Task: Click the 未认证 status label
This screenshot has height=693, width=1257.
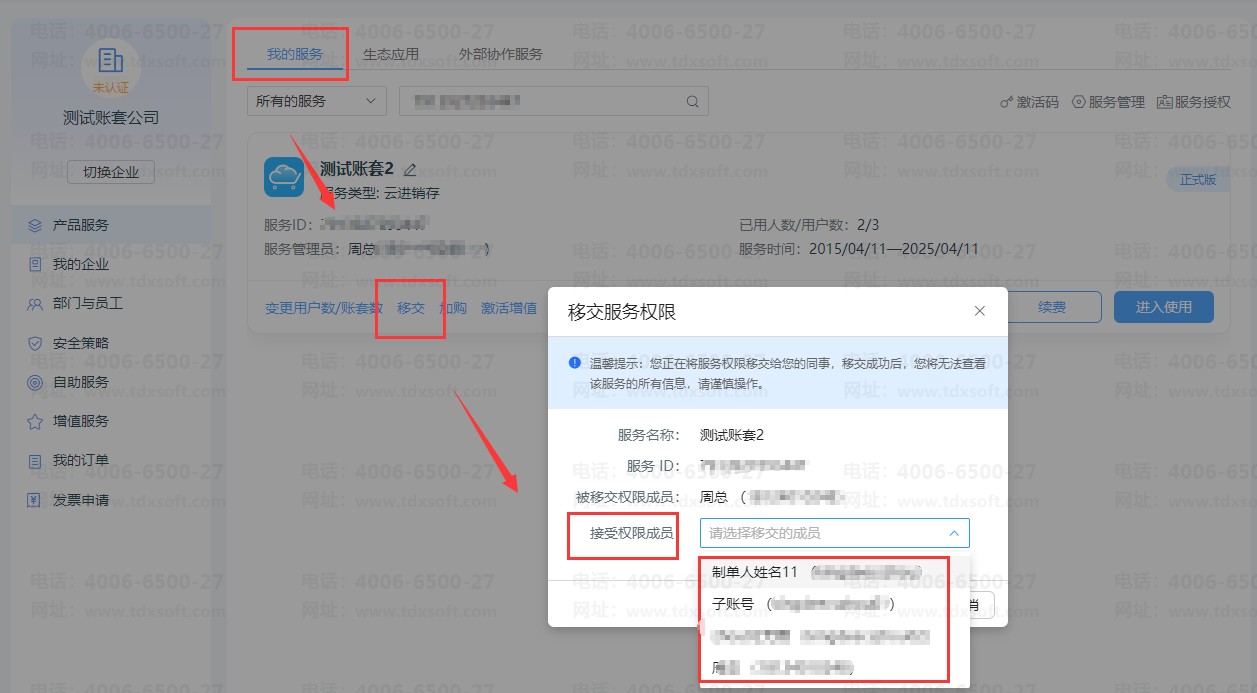Action: [111, 87]
